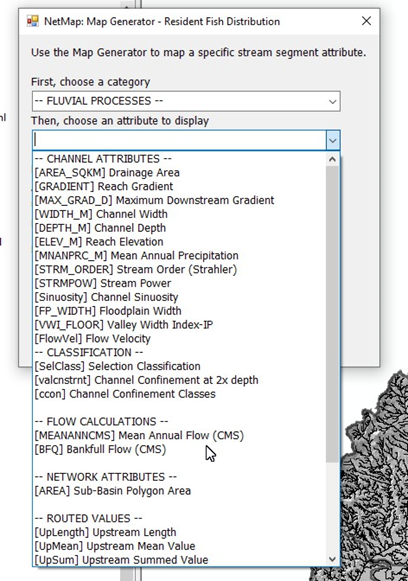
Task: Click the dropdown list scroll up arrow
Action: point(332,160)
